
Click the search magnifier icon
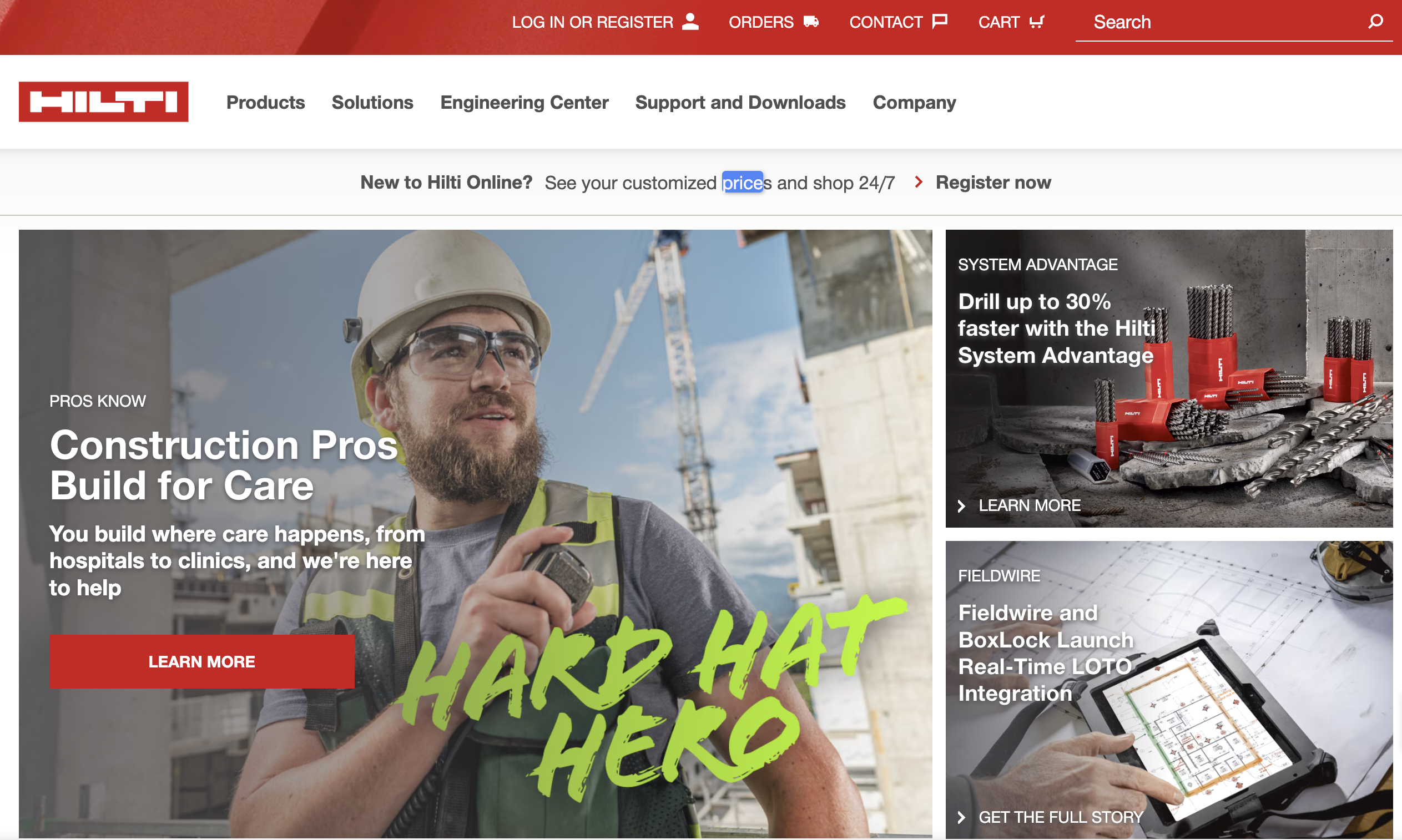(1375, 22)
